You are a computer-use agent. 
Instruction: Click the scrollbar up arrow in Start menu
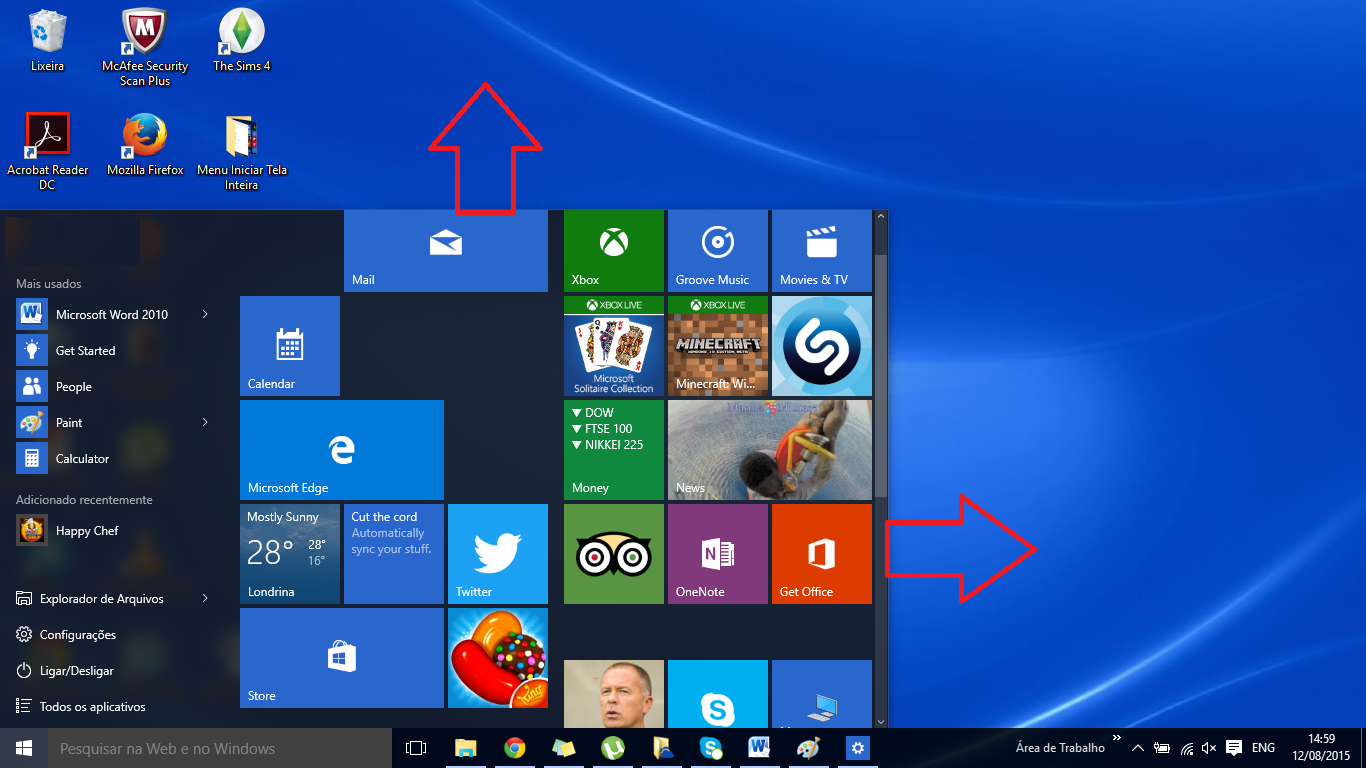pos(881,216)
